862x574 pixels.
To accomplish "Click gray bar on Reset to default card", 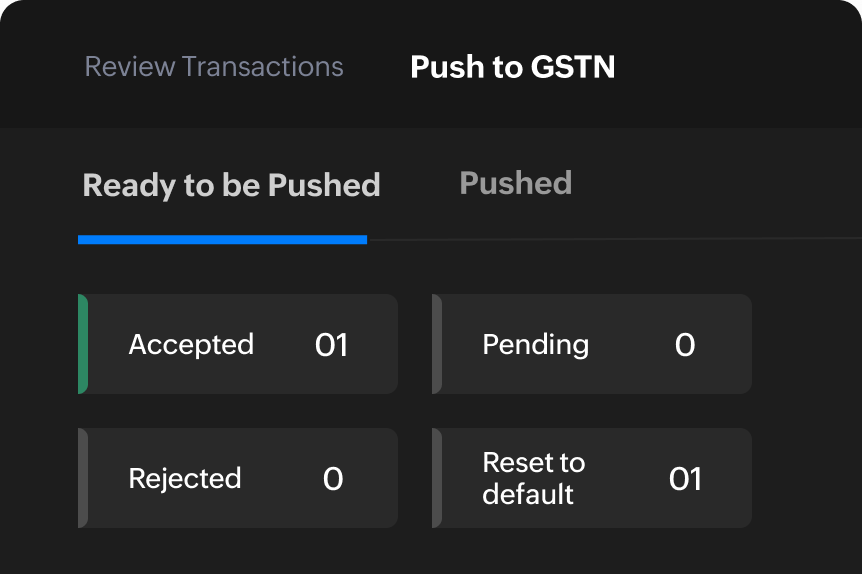I will point(437,478).
